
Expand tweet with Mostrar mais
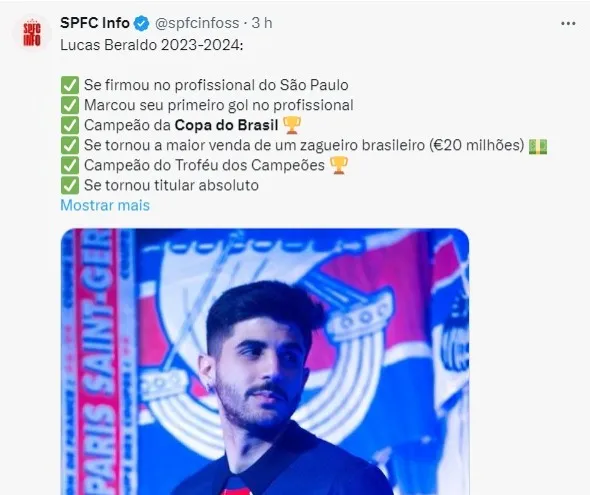coord(105,205)
